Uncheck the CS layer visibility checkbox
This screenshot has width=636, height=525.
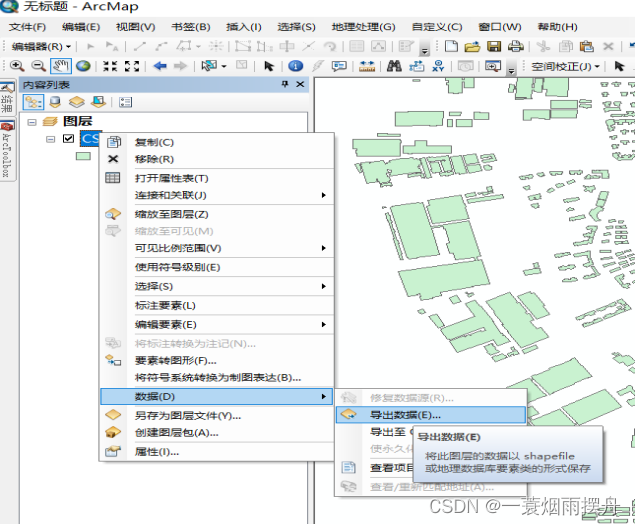tap(68, 139)
